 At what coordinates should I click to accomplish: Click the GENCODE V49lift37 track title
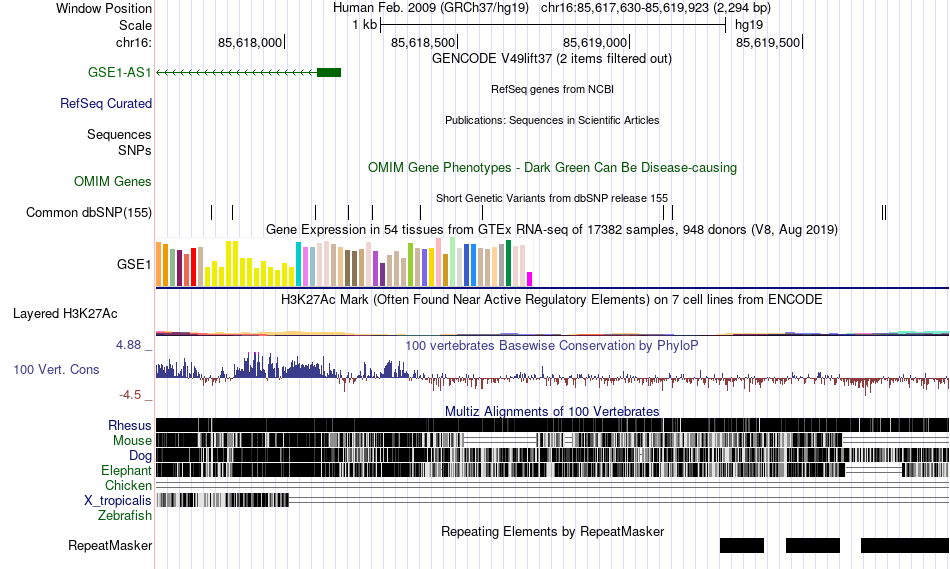click(x=551, y=59)
